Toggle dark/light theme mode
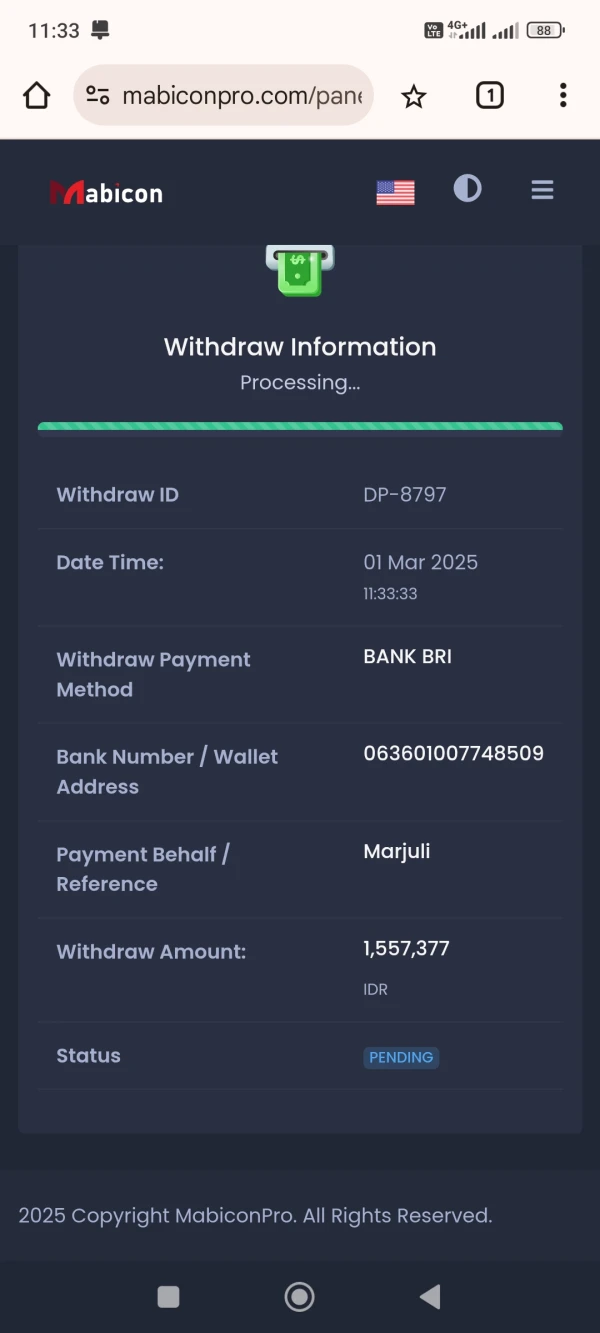Screen dimensions: 600x1333 coord(467,189)
